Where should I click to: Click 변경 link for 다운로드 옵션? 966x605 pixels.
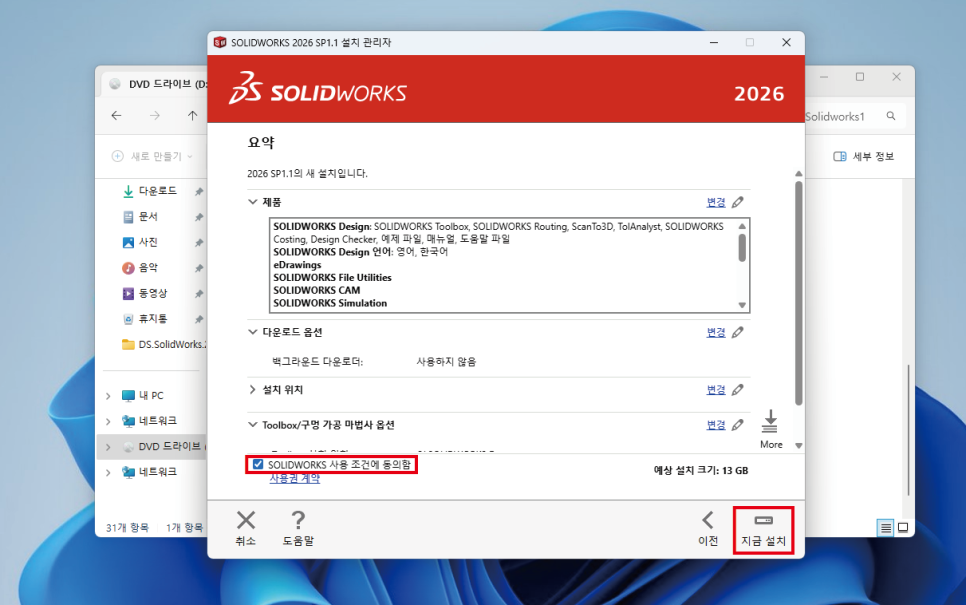coord(716,332)
